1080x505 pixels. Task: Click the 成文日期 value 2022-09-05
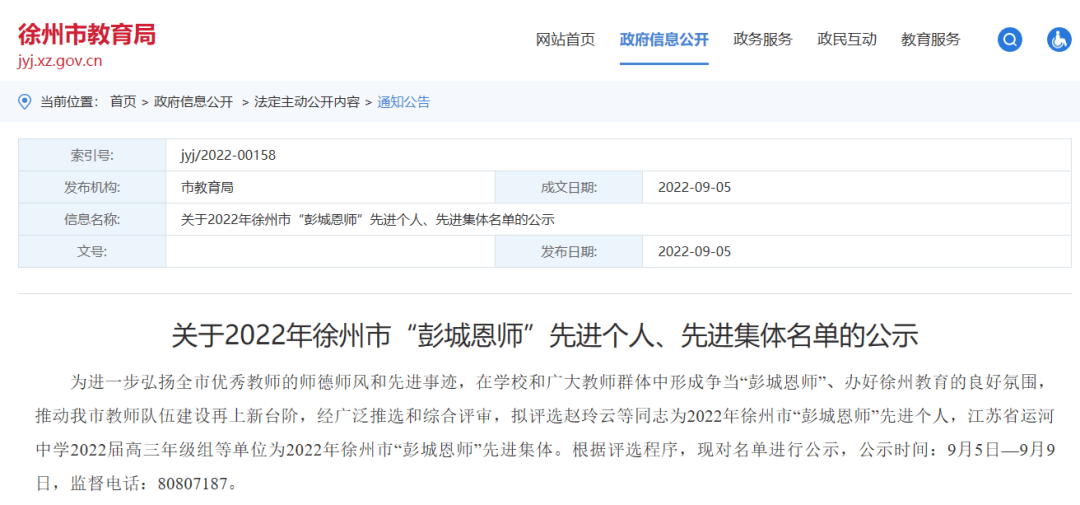coord(694,187)
